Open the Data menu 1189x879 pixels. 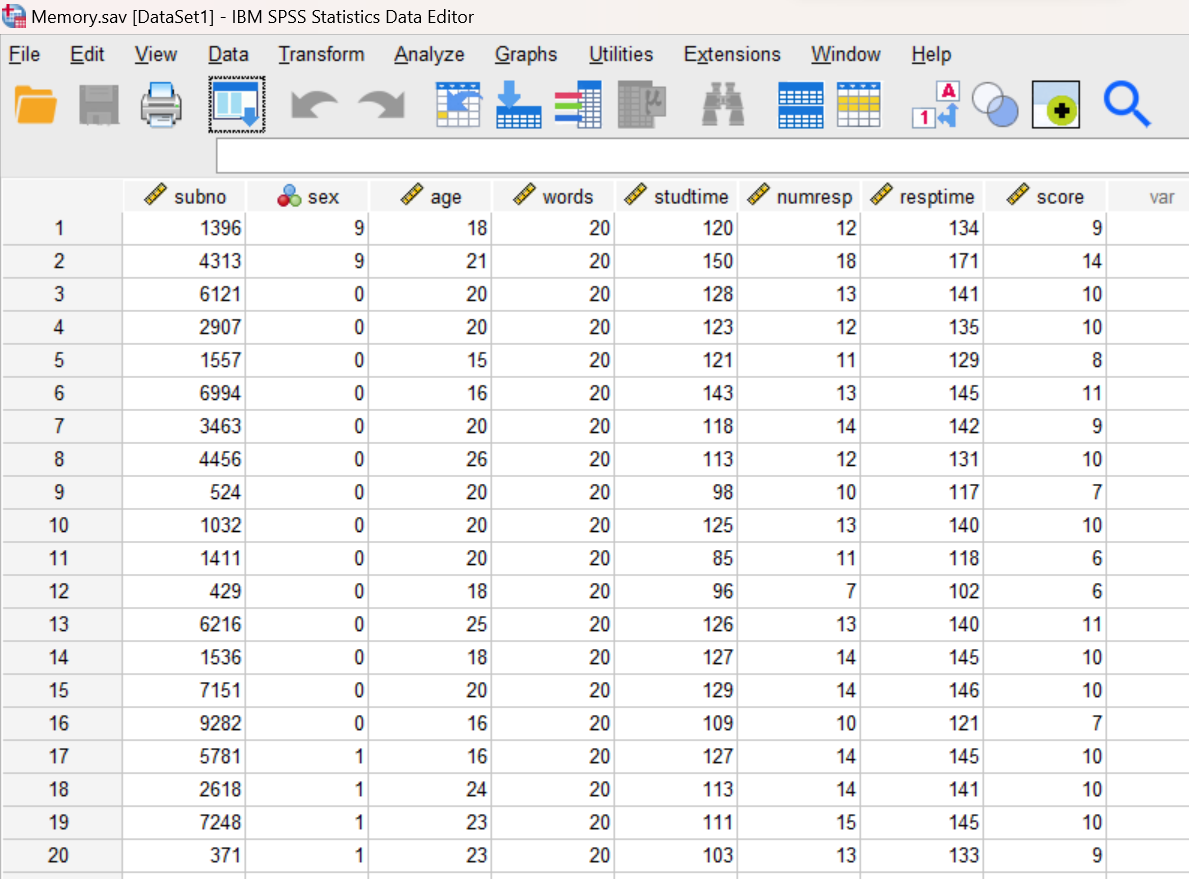pos(228,55)
